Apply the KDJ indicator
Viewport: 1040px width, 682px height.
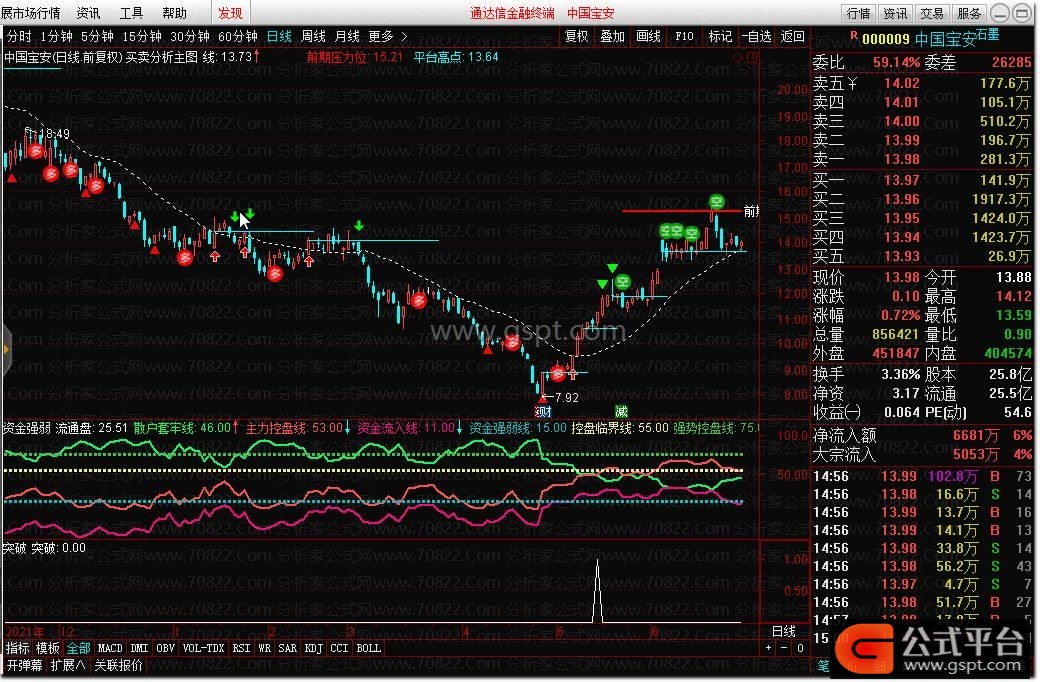pos(313,648)
